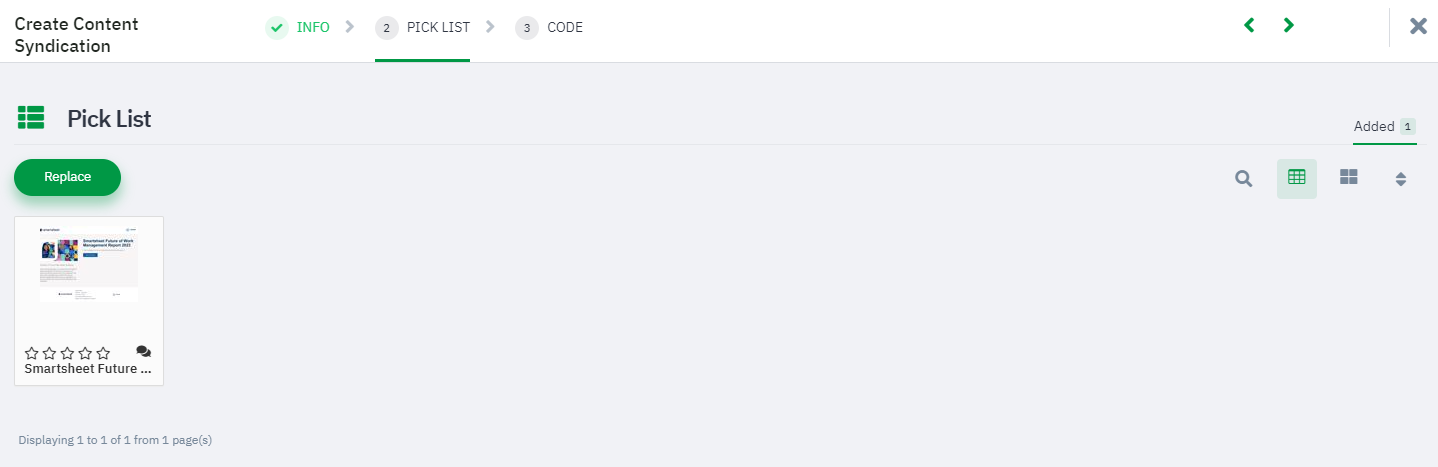Click the search magnifier icon
Image resolution: width=1438 pixels, height=467 pixels.
[x=1243, y=179]
